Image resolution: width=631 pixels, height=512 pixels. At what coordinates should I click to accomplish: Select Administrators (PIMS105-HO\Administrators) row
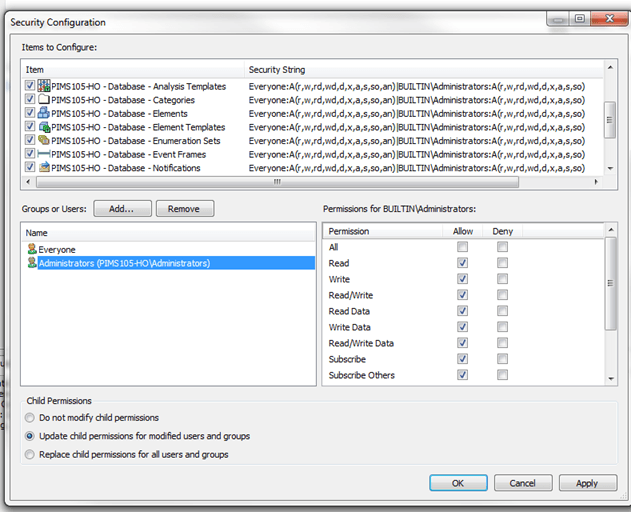pyautogui.click(x=169, y=263)
